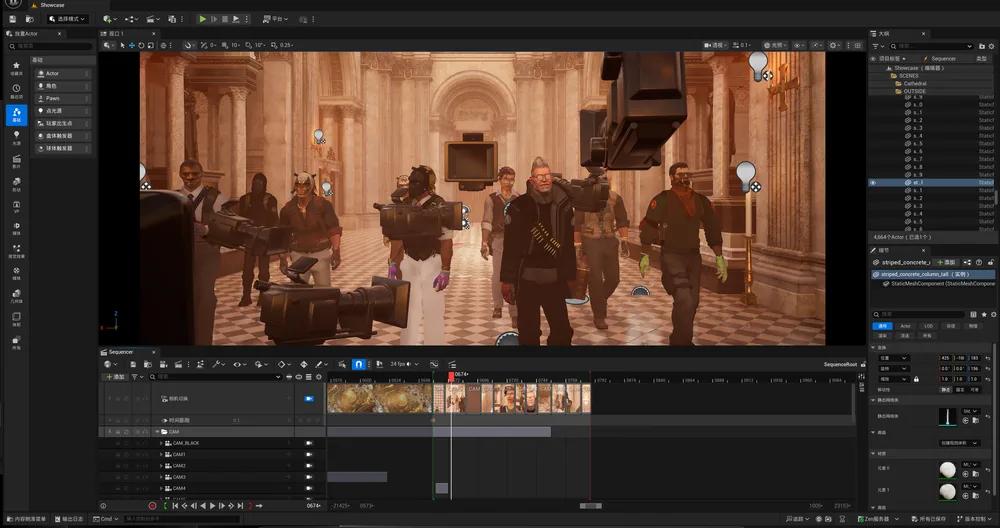Image resolution: width=1000 pixels, height=528 pixels.
Task: Expand the CAM_BLACK track
Action: (x=161, y=443)
